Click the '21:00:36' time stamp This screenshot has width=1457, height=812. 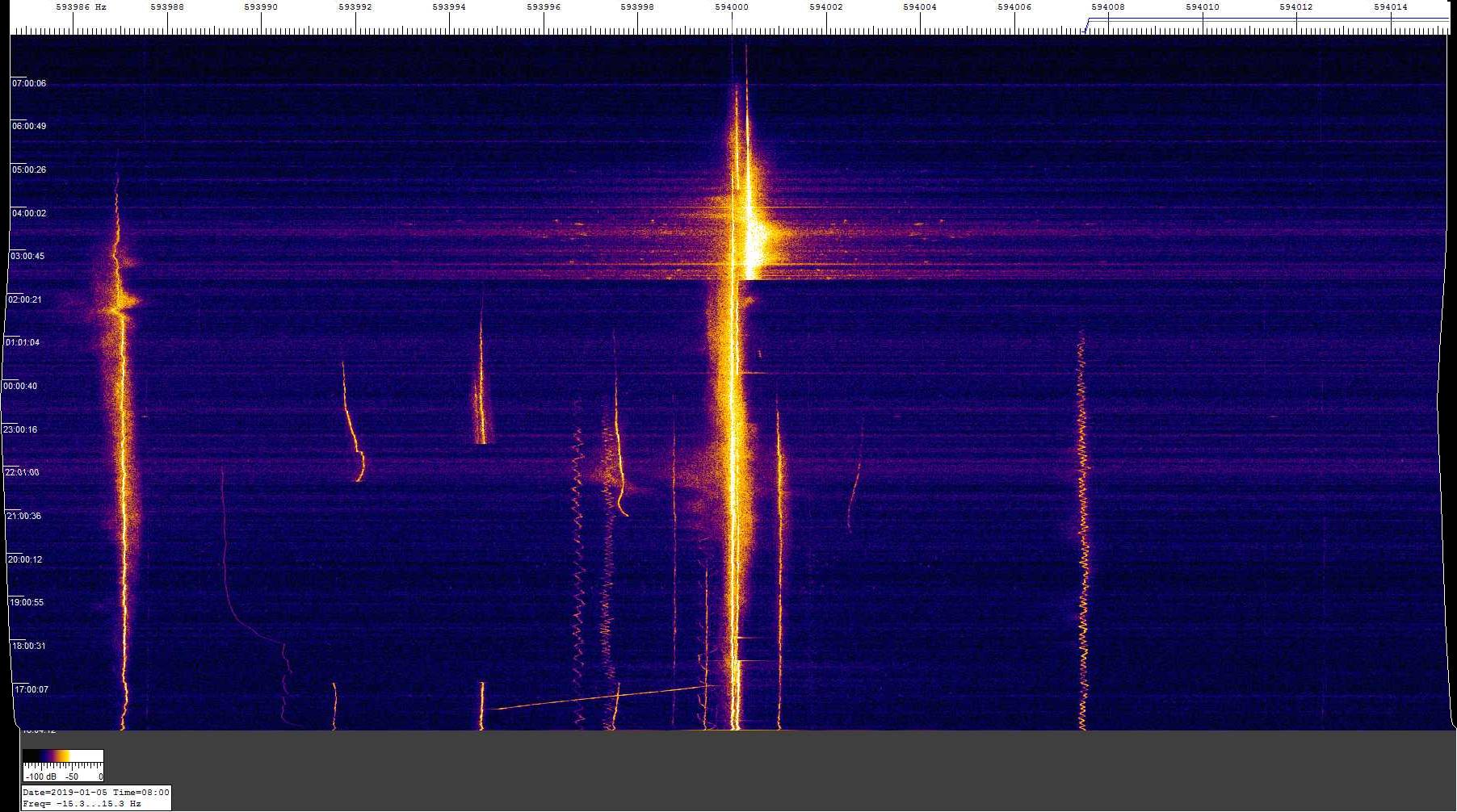23,517
